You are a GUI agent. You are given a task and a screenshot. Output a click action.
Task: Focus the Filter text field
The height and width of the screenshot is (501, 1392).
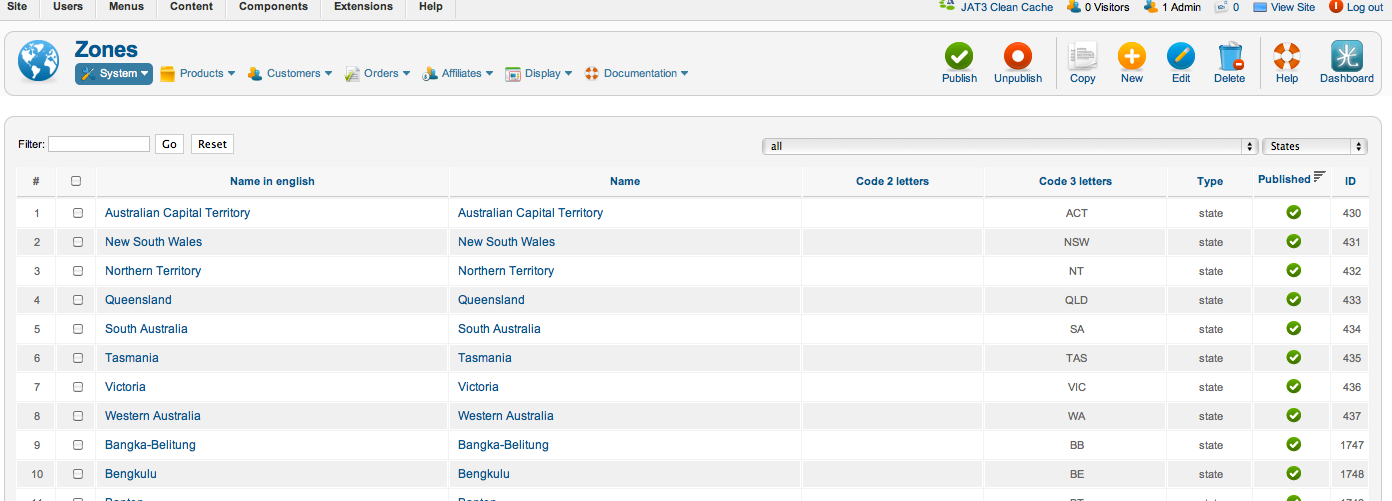(x=99, y=144)
